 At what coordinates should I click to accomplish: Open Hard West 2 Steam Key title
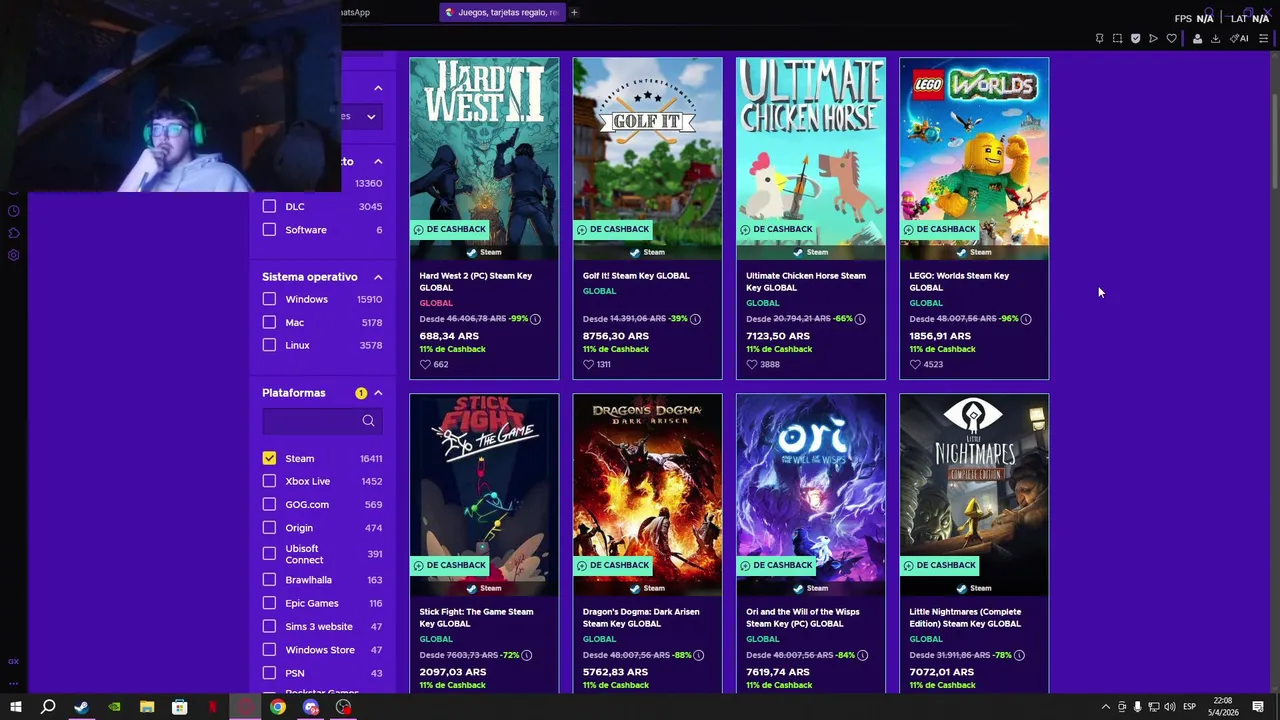[x=476, y=281]
